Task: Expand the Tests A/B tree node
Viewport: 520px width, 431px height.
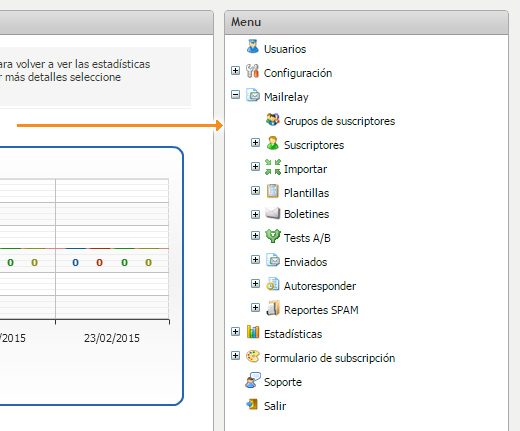Action: tap(255, 236)
